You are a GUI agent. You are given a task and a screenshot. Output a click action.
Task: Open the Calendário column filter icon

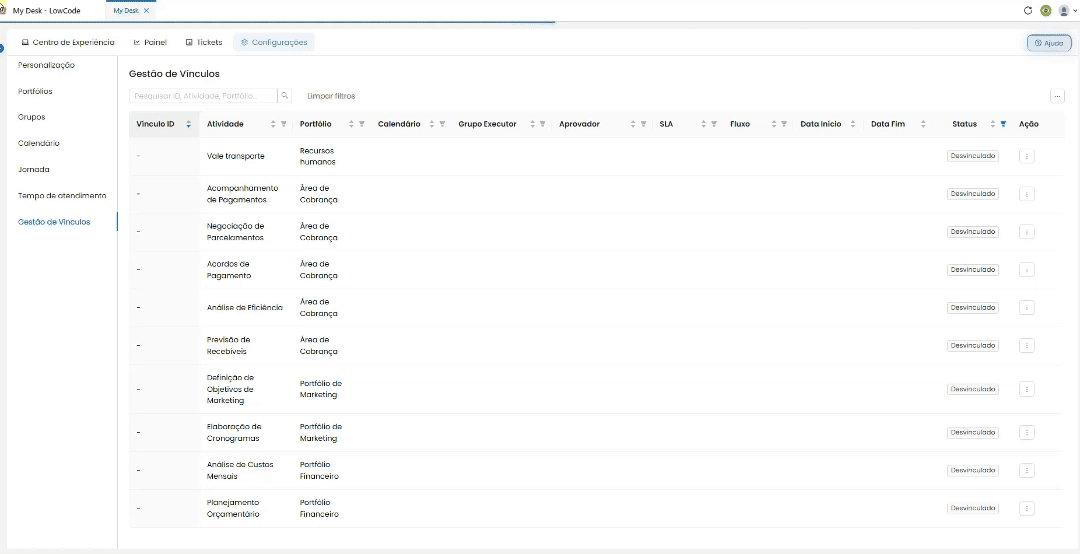(442, 125)
